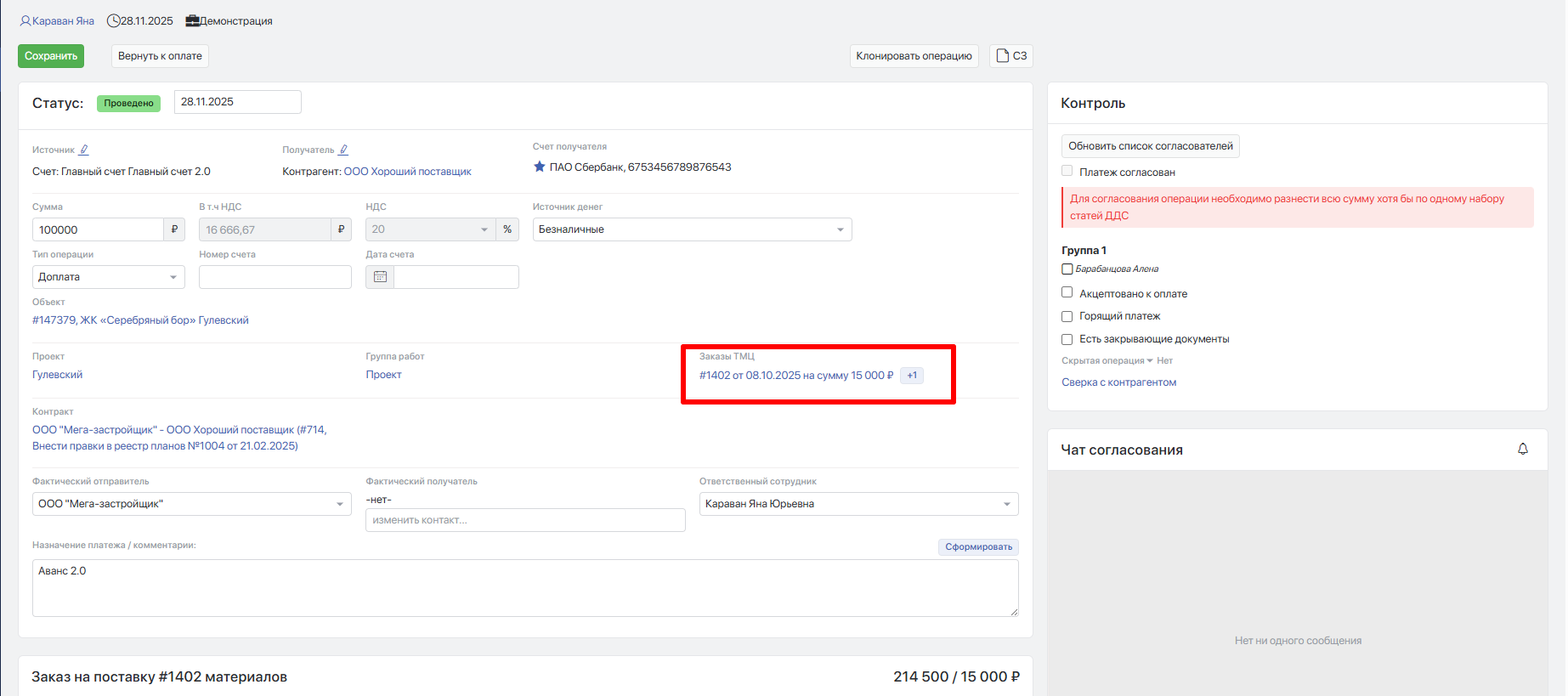Enable the Акцептовано к оплате checkbox
Viewport: 1568px width, 696px height.
(1067, 292)
